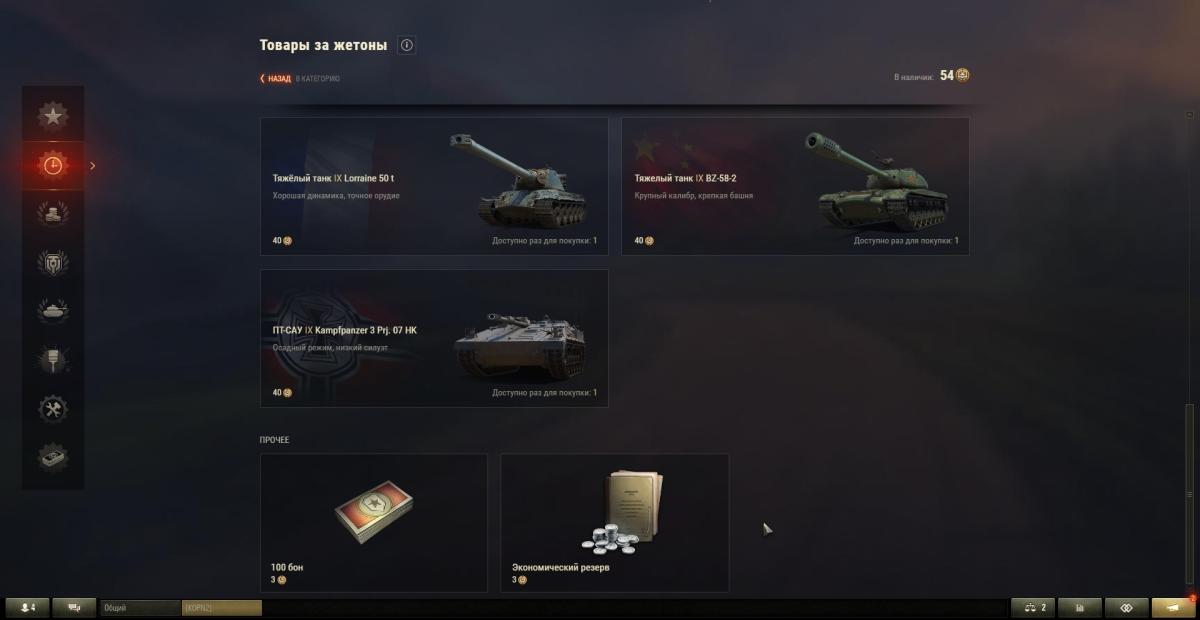Open the paintbrush customization category icon
This screenshot has width=1200, height=620.
53,360
